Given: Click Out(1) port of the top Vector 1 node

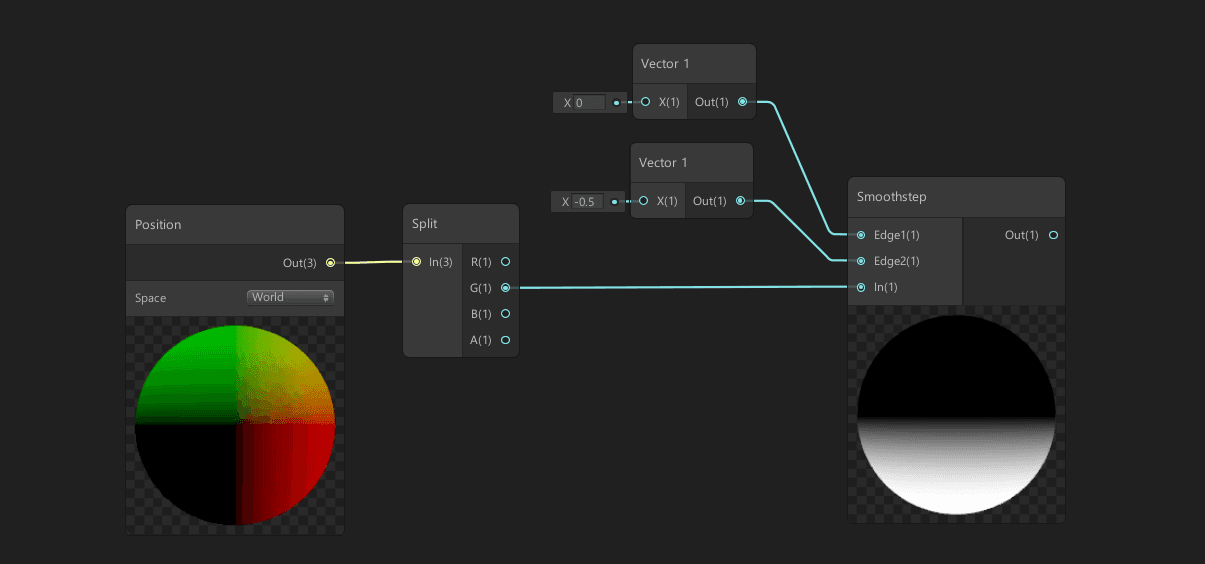Looking at the screenshot, I should (x=741, y=102).
